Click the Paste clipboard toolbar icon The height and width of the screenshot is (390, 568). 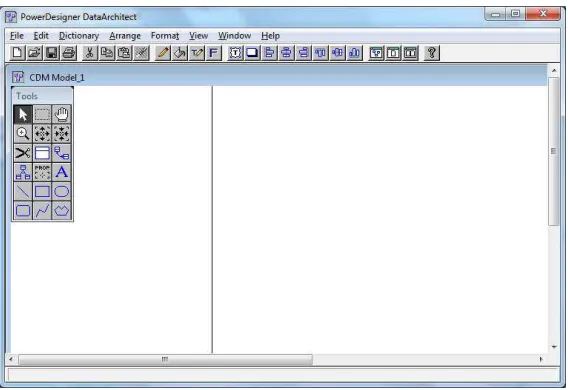click(x=124, y=53)
